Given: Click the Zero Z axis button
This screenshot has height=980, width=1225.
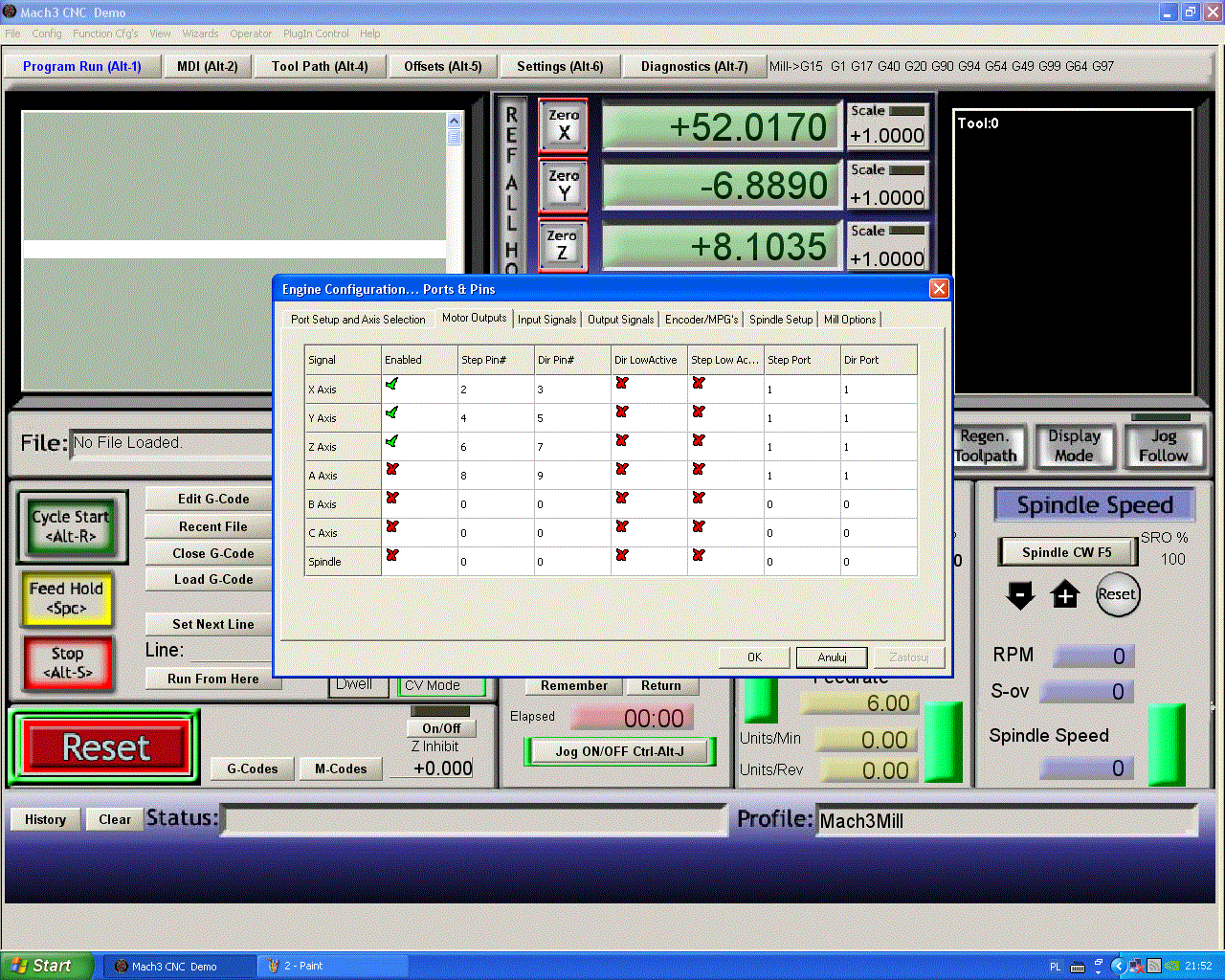Looking at the screenshot, I should (x=563, y=245).
